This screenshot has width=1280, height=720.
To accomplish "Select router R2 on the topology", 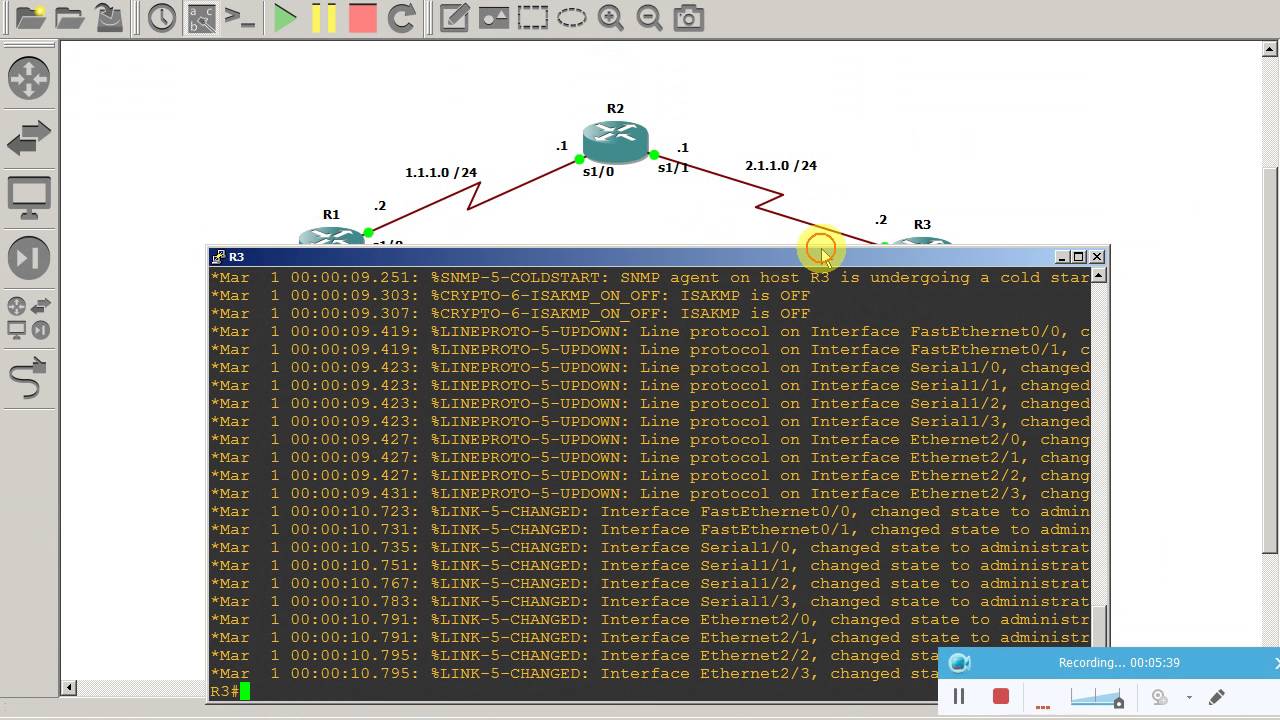I will [x=615, y=142].
